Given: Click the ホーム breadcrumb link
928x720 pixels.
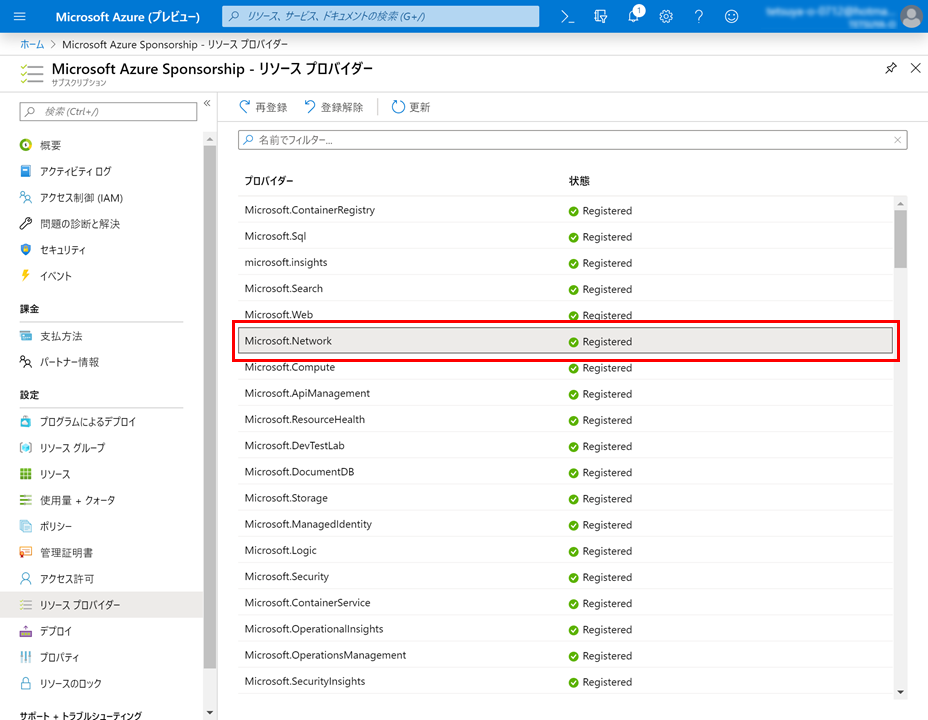Looking at the screenshot, I should 32,45.
